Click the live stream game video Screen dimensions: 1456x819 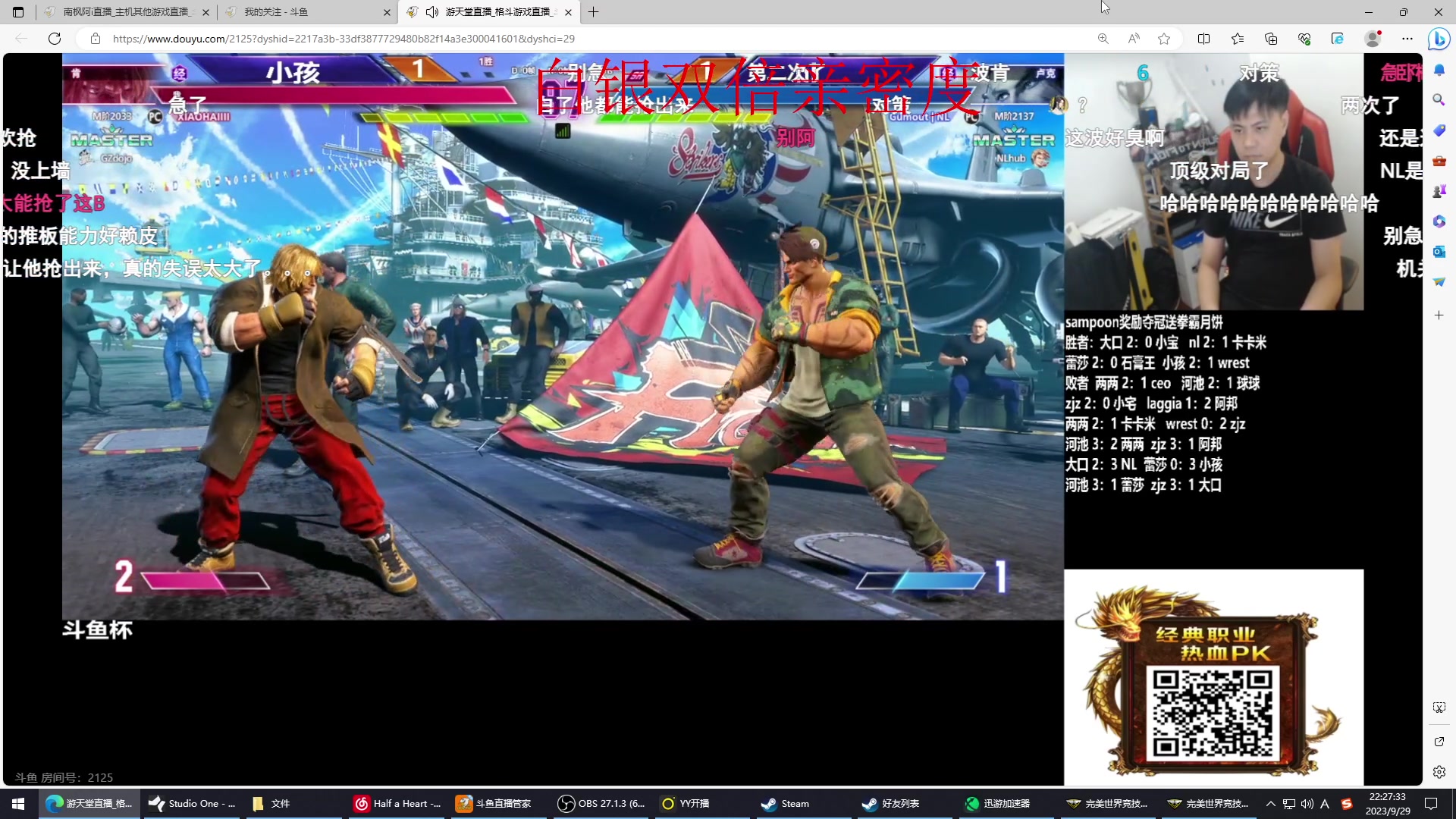[563, 337]
